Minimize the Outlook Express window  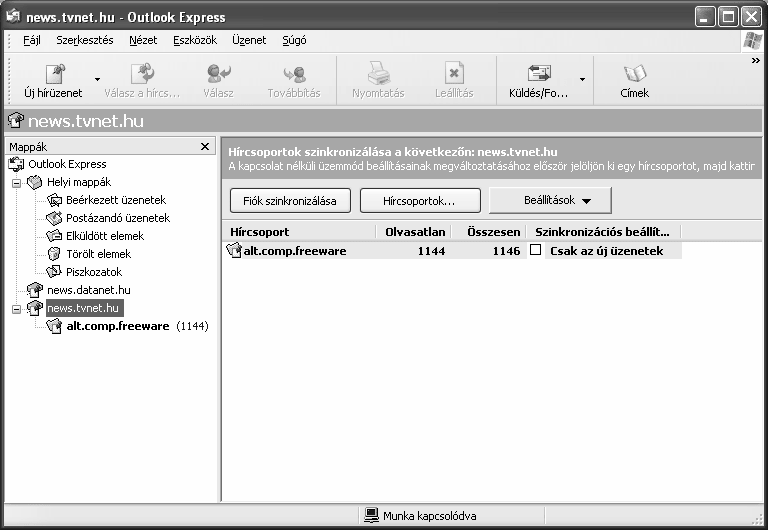click(705, 17)
